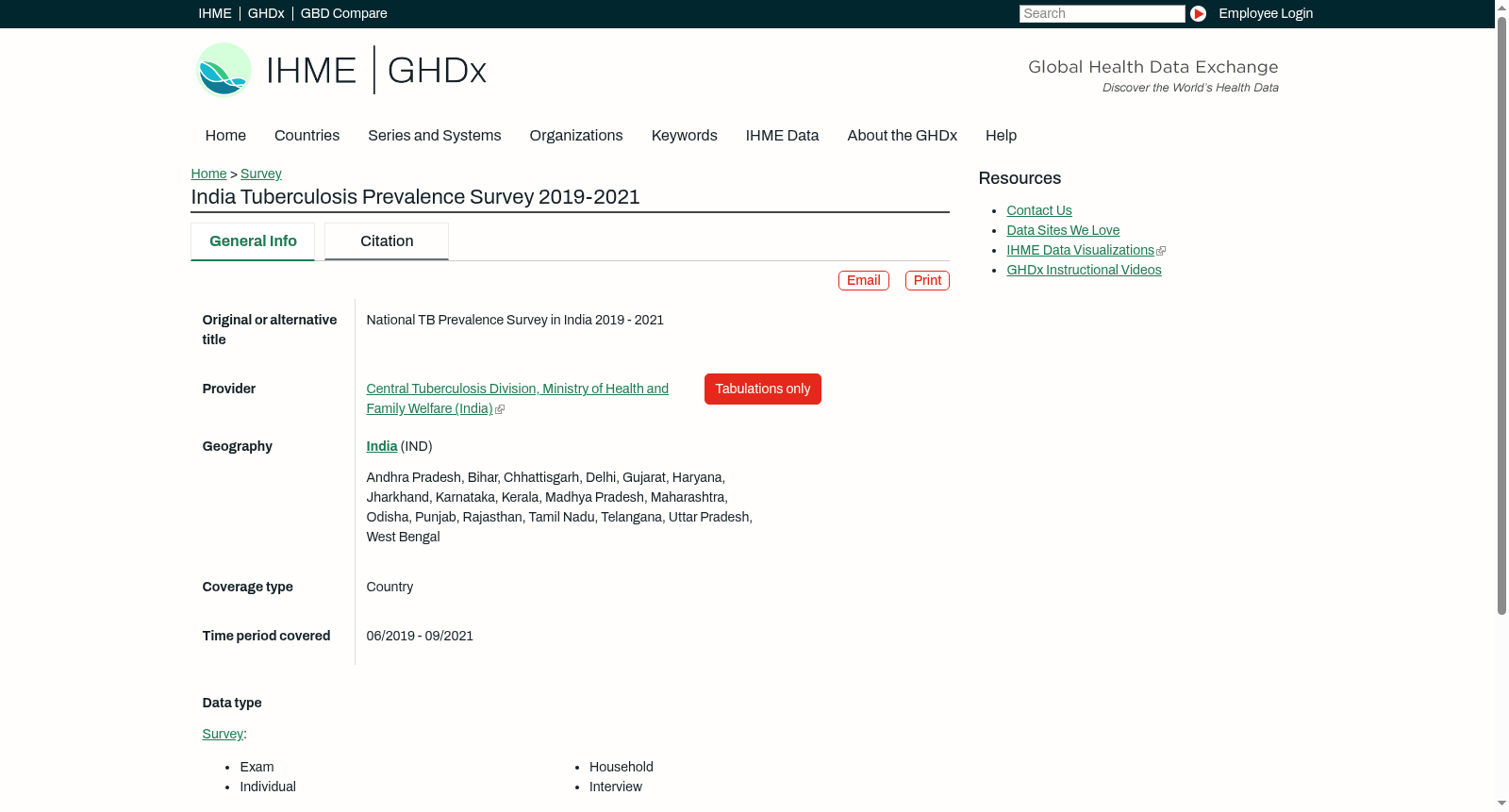
Task: Open GBD Compare top bar link
Action: [344, 13]
